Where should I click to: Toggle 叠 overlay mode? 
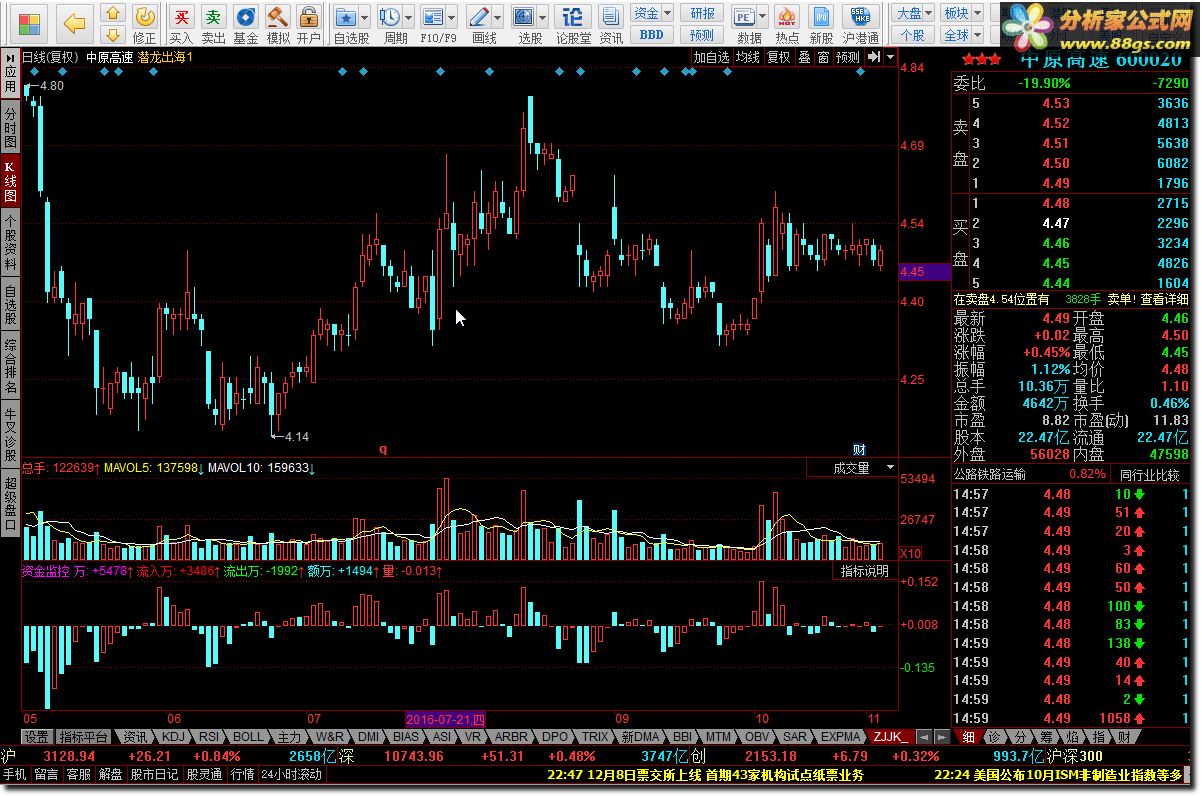tap(804, 58)
